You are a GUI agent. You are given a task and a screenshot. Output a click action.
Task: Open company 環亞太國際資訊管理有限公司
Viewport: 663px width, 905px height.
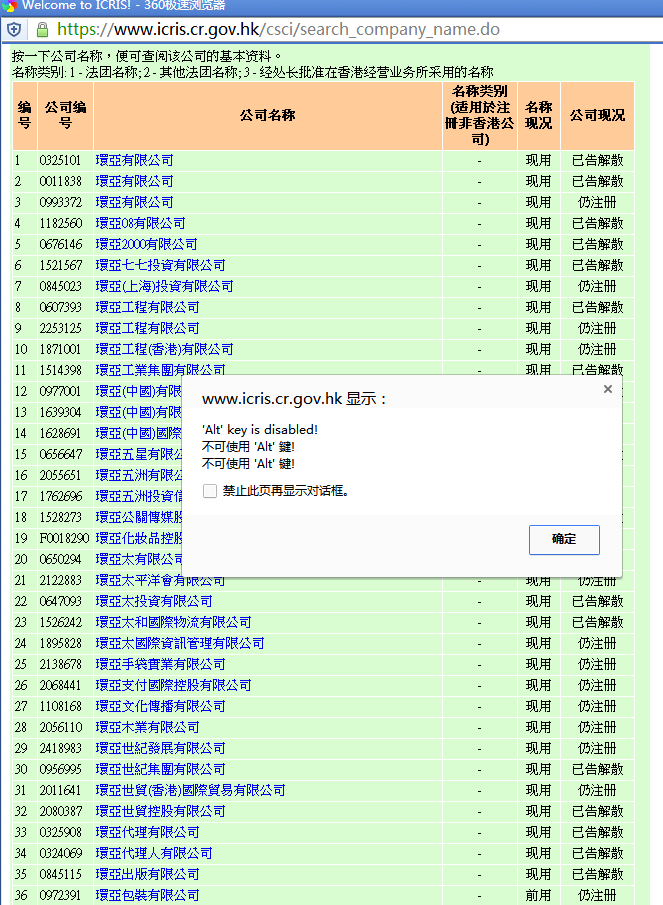click(x=179, y=644)
